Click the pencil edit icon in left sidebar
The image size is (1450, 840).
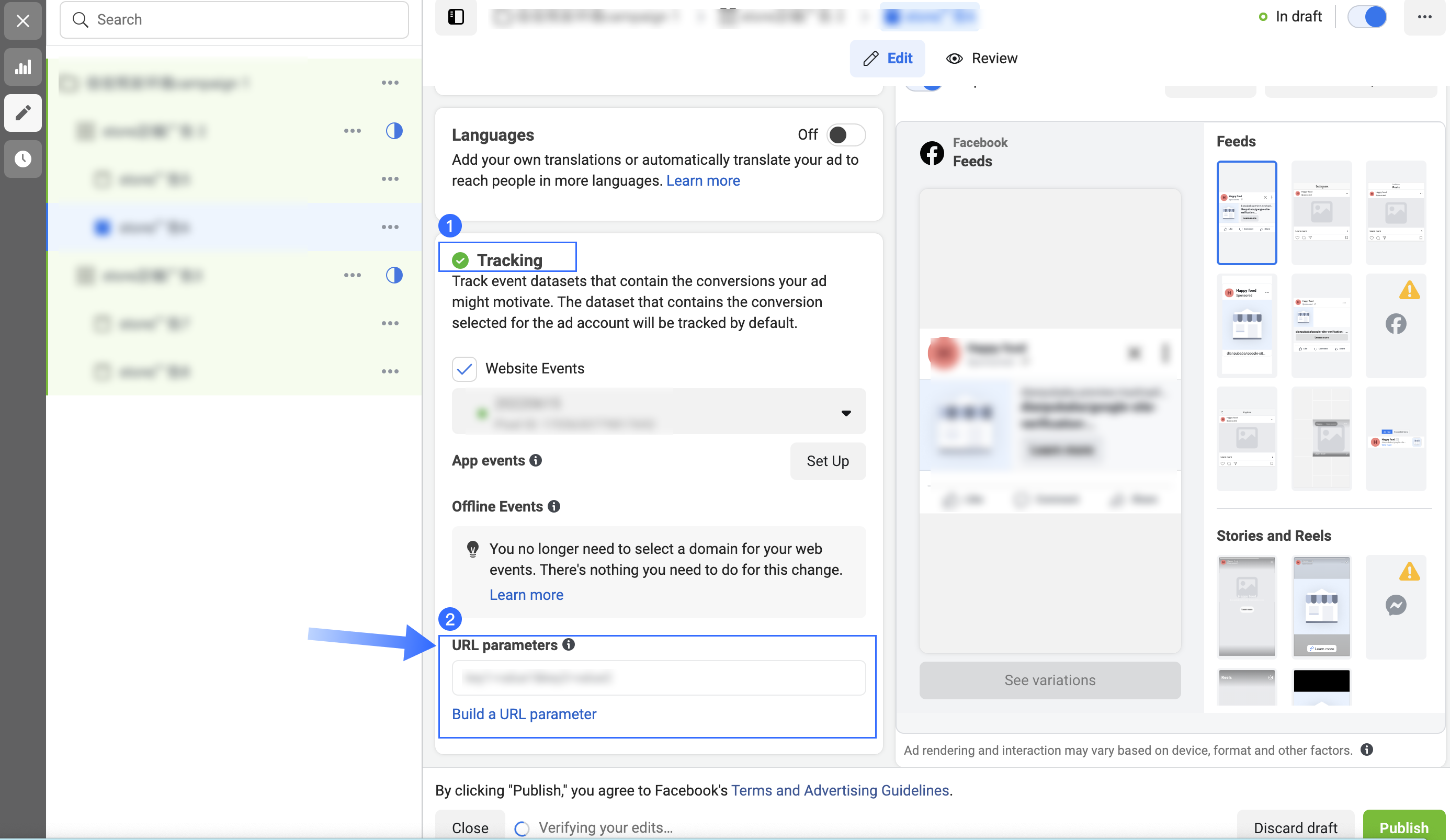click(x=23, y=113)
